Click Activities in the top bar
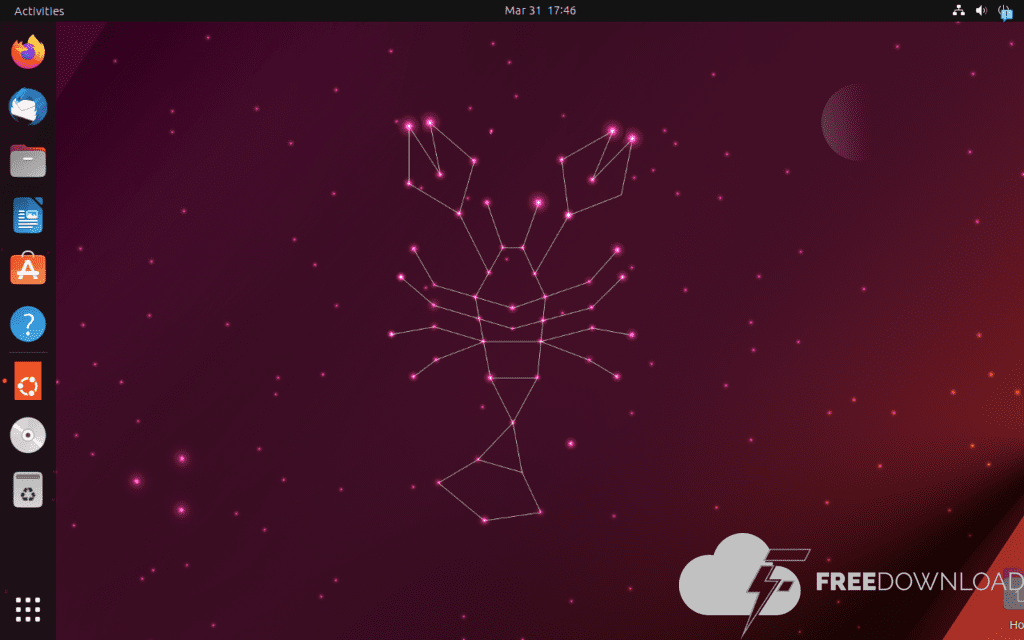The width and height of the screenshot is (1024, 640). pos(39,11)
